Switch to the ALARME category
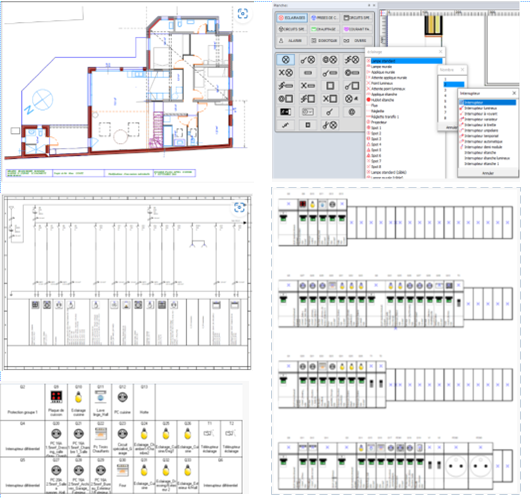The width and height of the screenshot is (530, 498). [292, 41]
